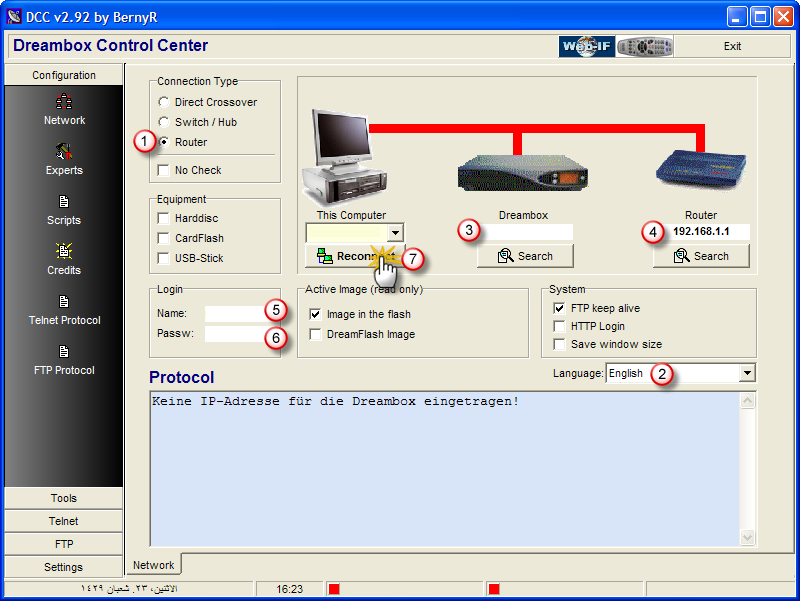Expand This Computer IP dropdown
The image size is (800, 601).
click(395, 233)
